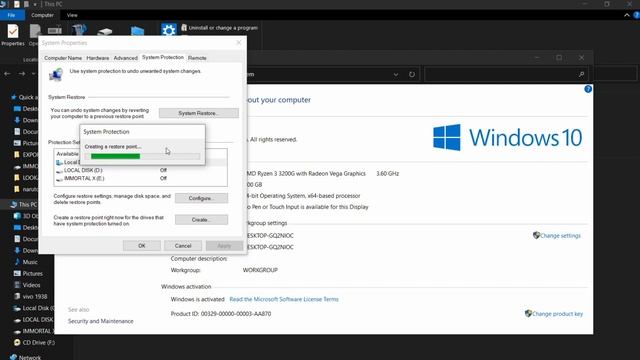Image resolution: width=640 pixels, height=360 pixels.
Task: Open Videos folder in navigation pane
Action: point(27,285)
